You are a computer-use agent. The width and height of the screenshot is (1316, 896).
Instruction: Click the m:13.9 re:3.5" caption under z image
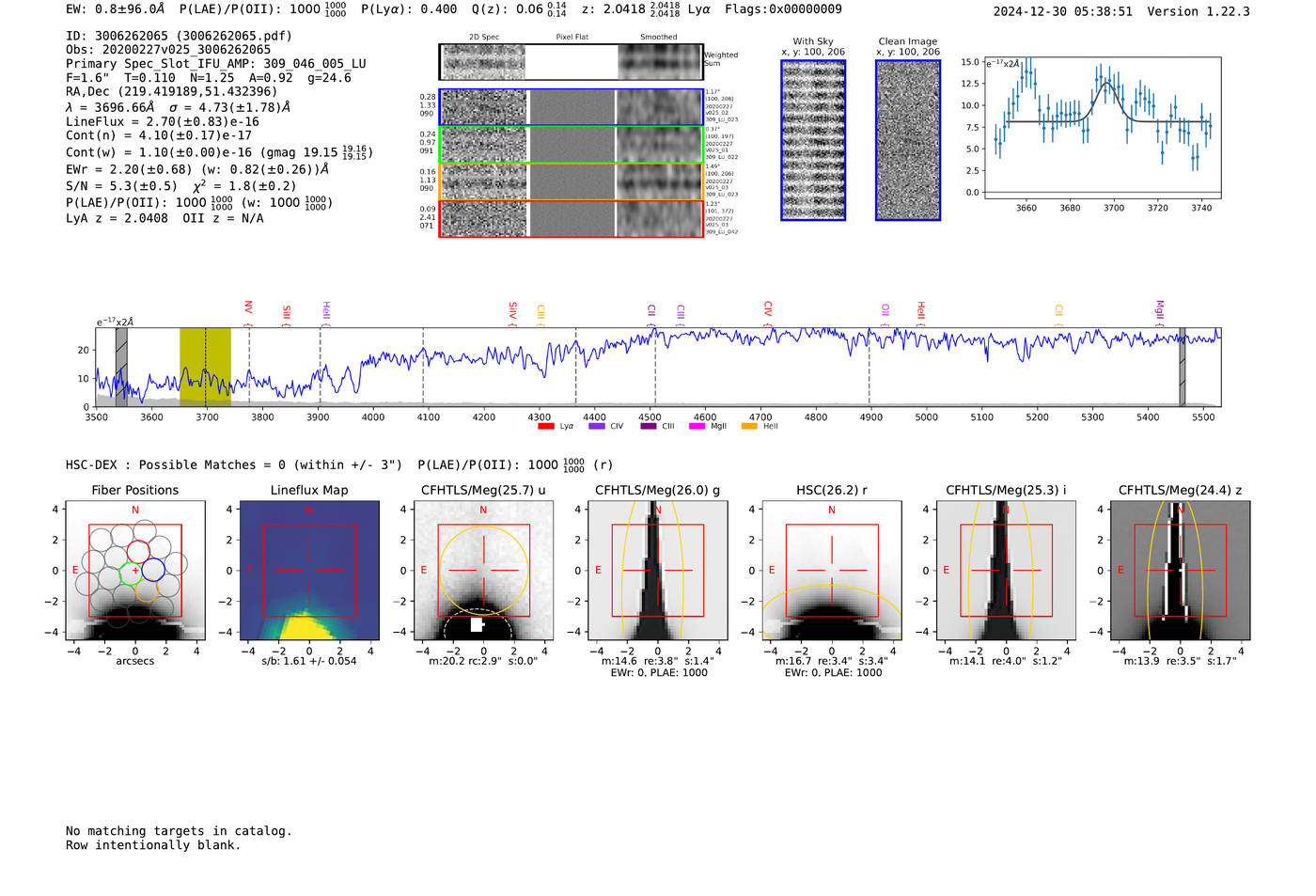[1181, 661]
